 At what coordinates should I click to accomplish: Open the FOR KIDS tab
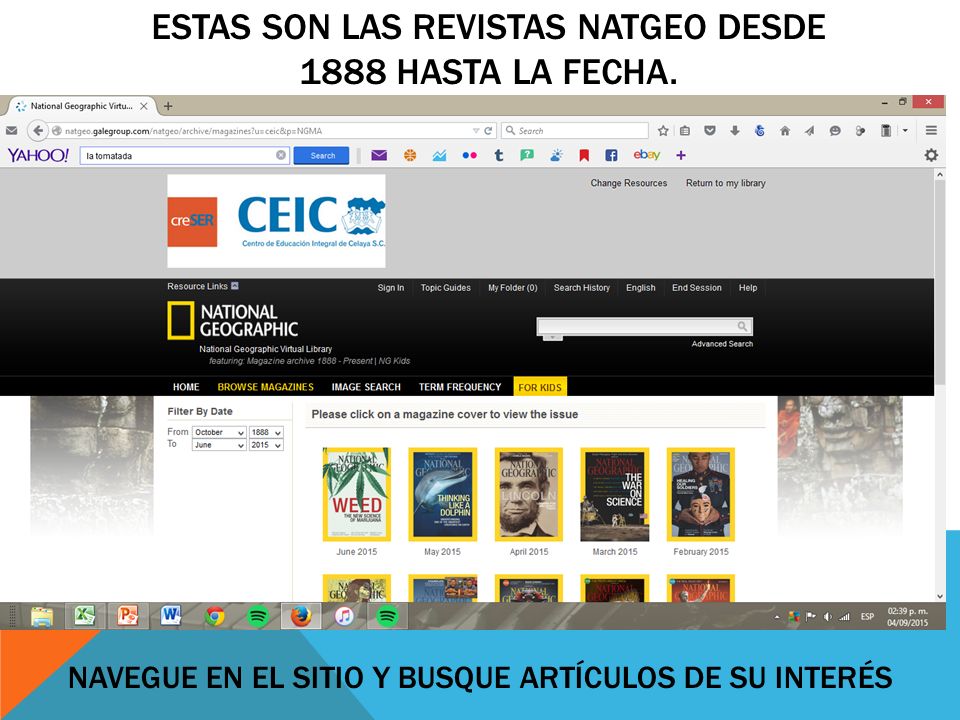[x=540, y=387]
